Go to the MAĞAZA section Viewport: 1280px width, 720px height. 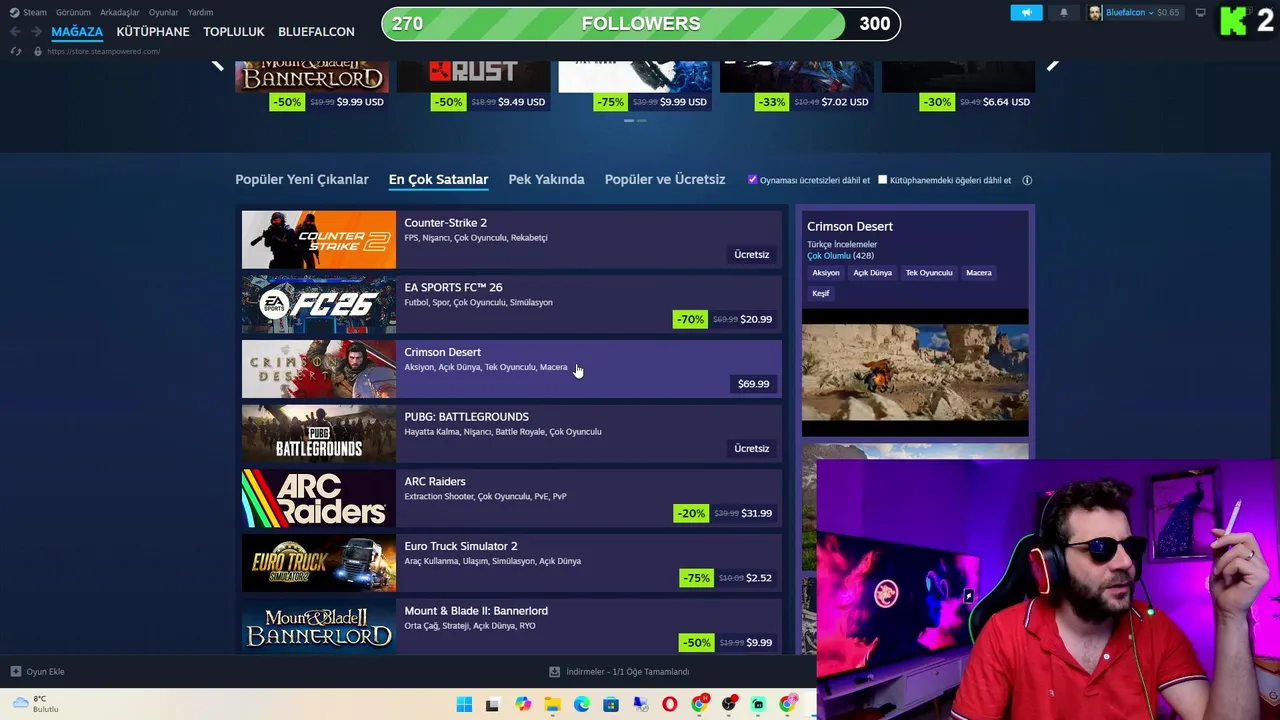tap(77, 32)
